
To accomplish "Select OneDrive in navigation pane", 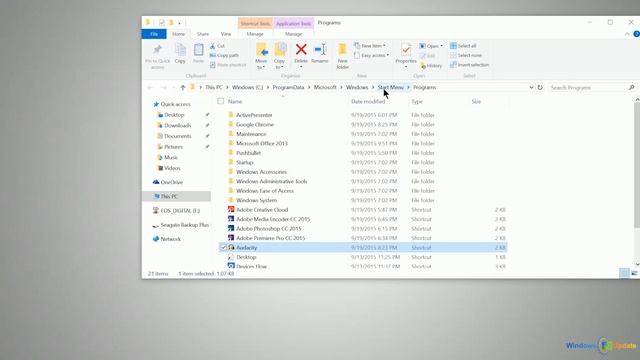I will point(168,182).
